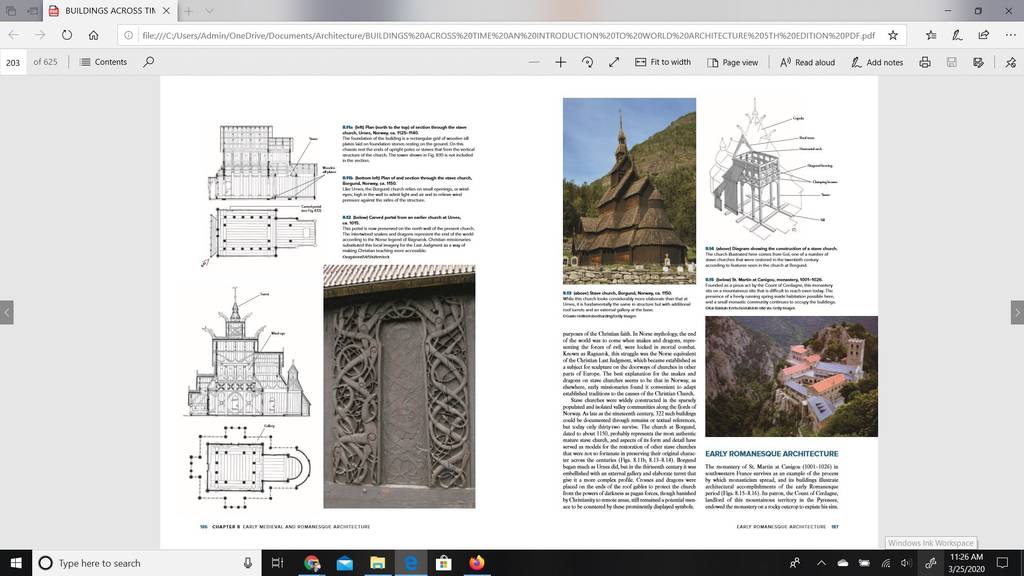Open the PDF Contents panel
The width and height of the screenshot is (1024, 576).
(x=103, y=62)
